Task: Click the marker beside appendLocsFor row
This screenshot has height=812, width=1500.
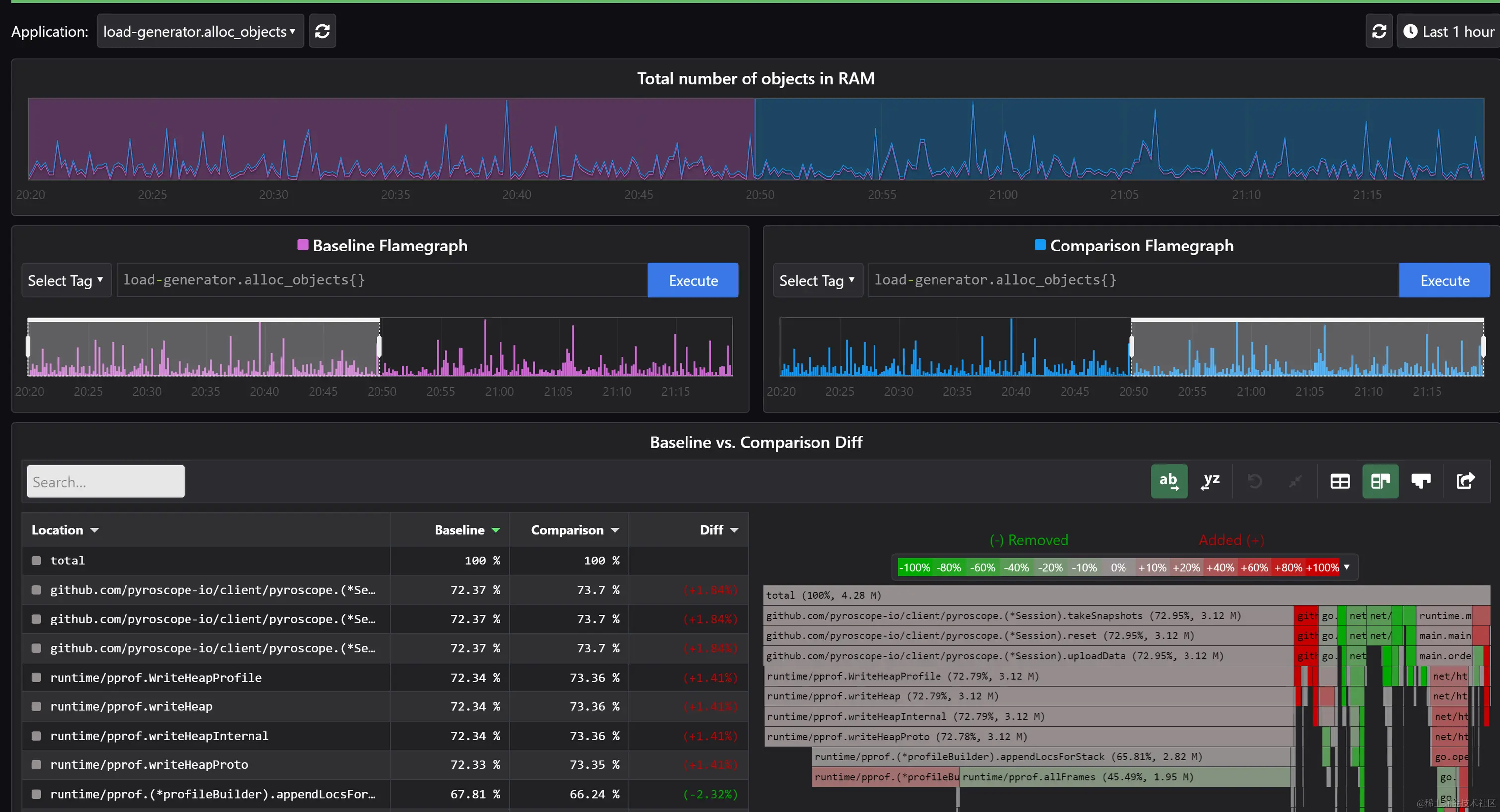Action: [x=36, y=794]
